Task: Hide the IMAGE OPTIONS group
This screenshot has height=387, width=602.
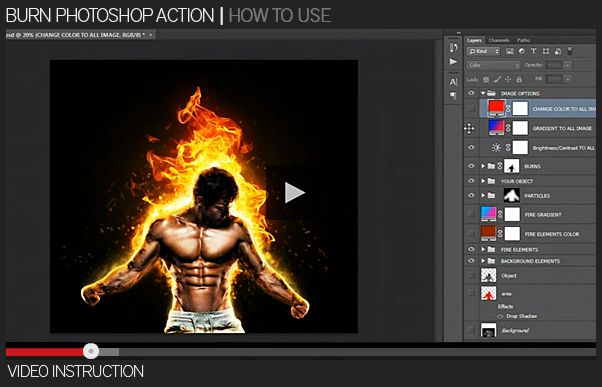Action: [471, 93]
